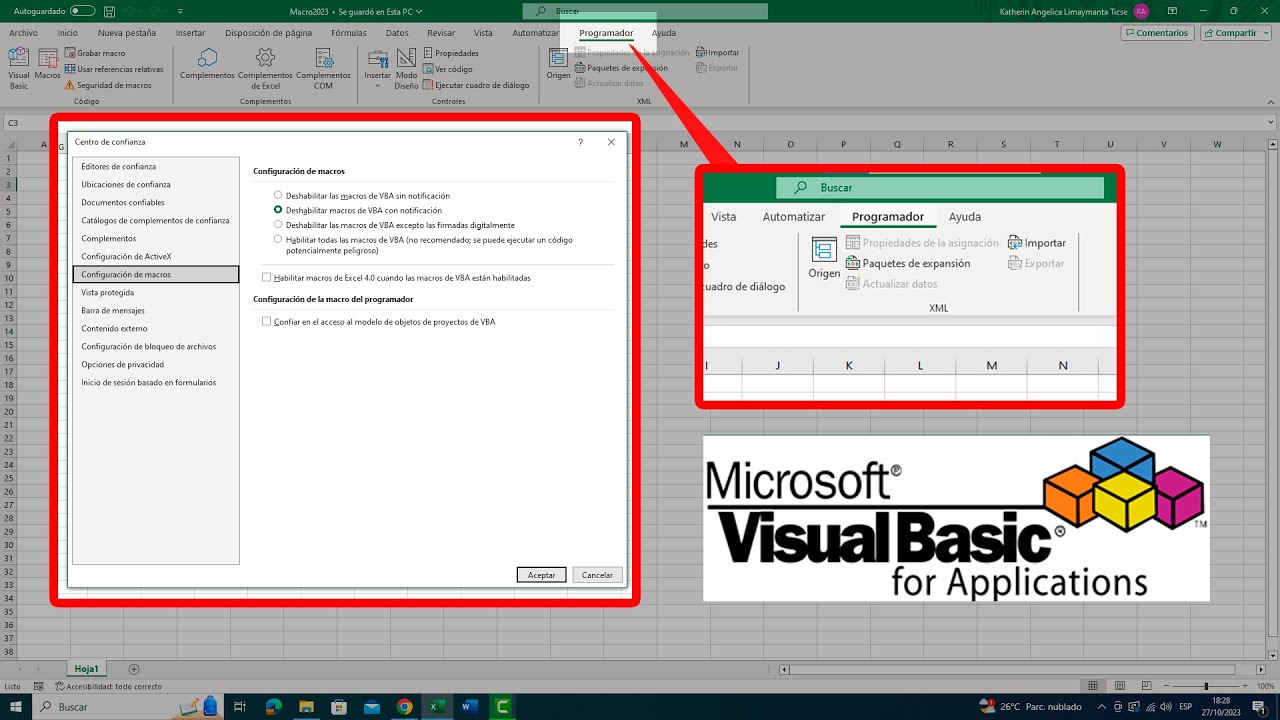Click Ejecutar cuadro de diálogo

click(476, 85)
